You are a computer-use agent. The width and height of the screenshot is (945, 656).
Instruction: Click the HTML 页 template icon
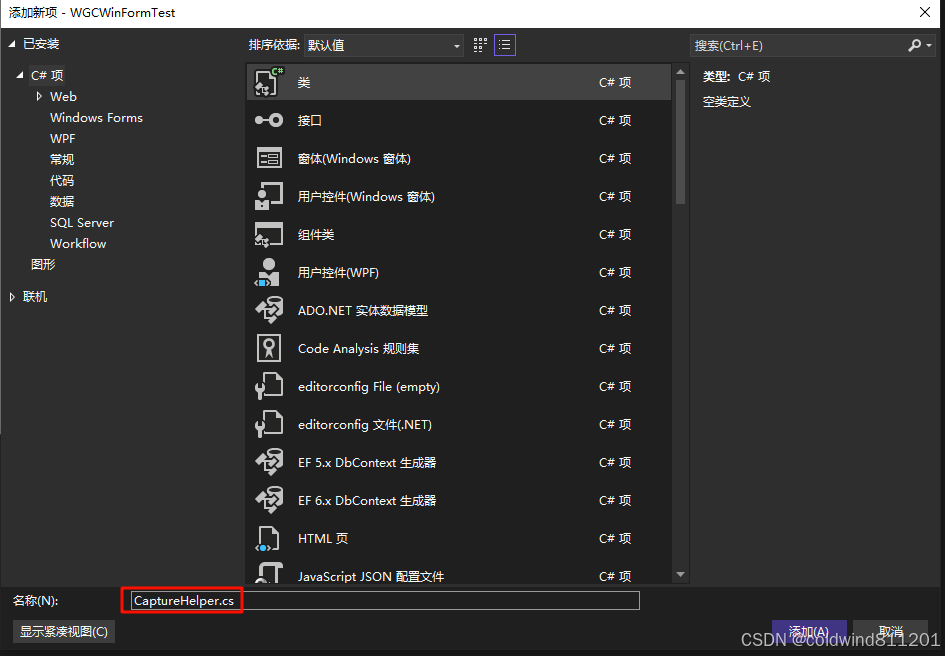point(269,538)
